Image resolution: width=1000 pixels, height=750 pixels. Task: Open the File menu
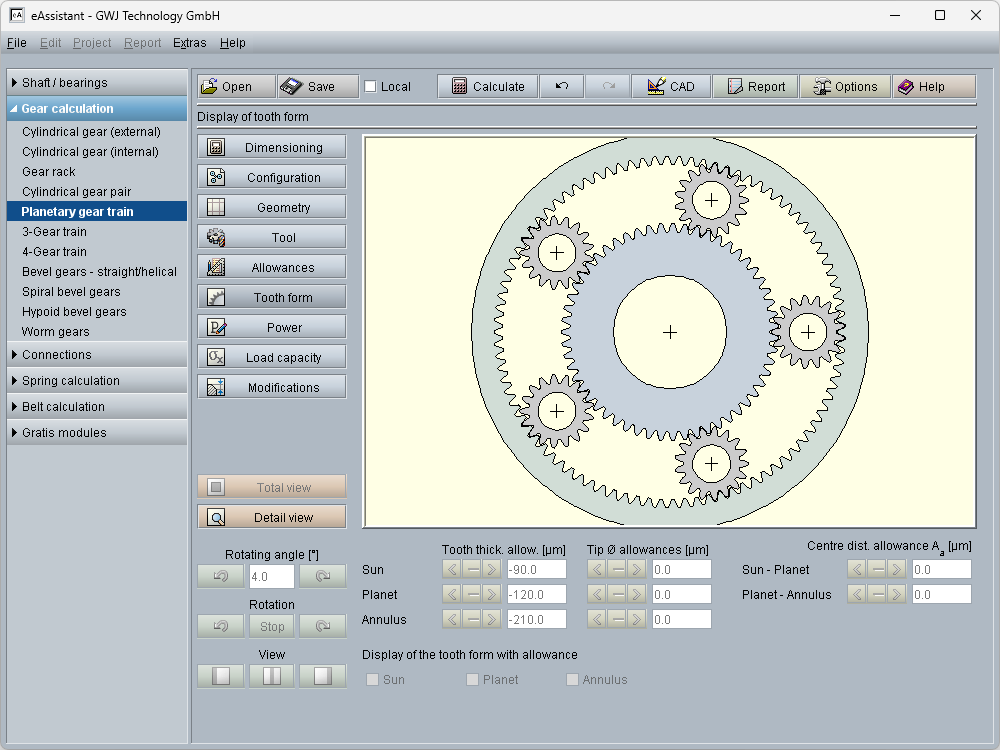16,43
